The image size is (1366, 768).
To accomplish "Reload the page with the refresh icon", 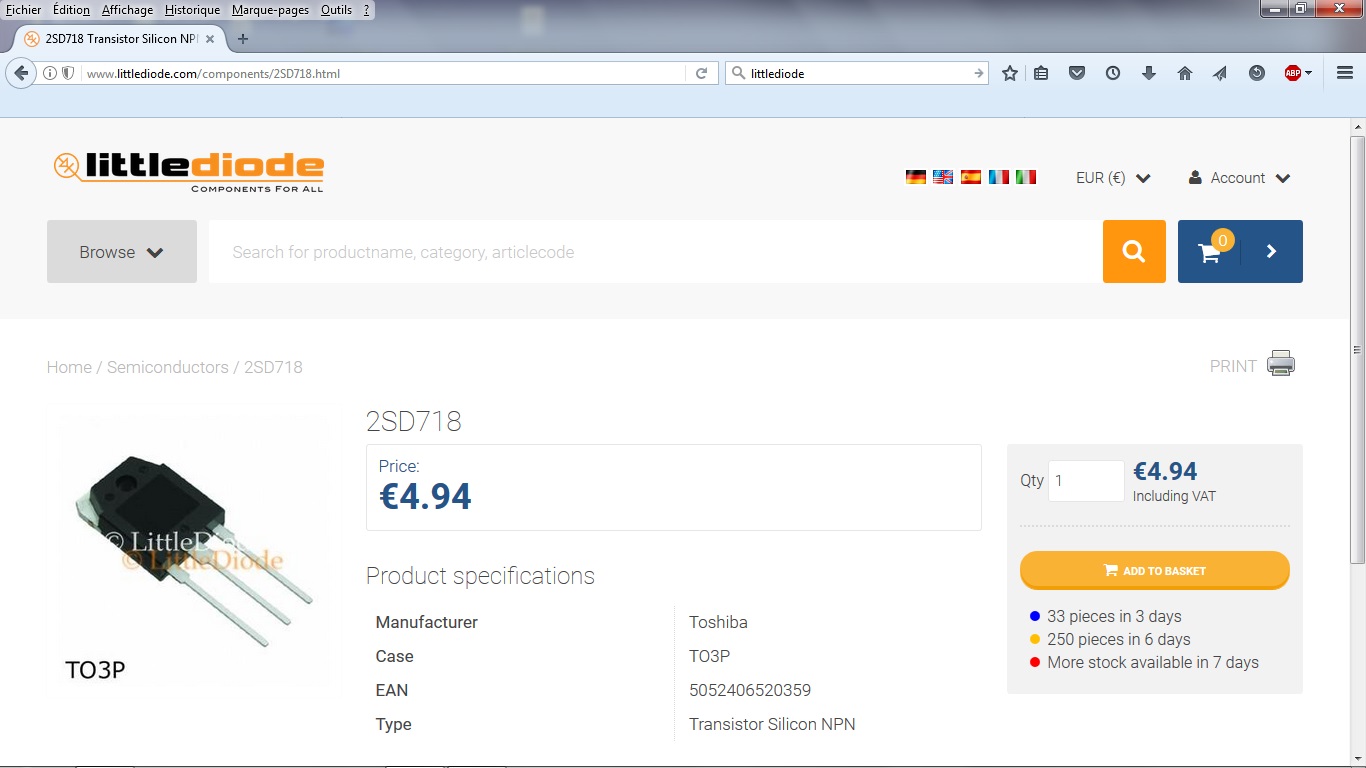I will pyautogui.click(x=702, y=73).
